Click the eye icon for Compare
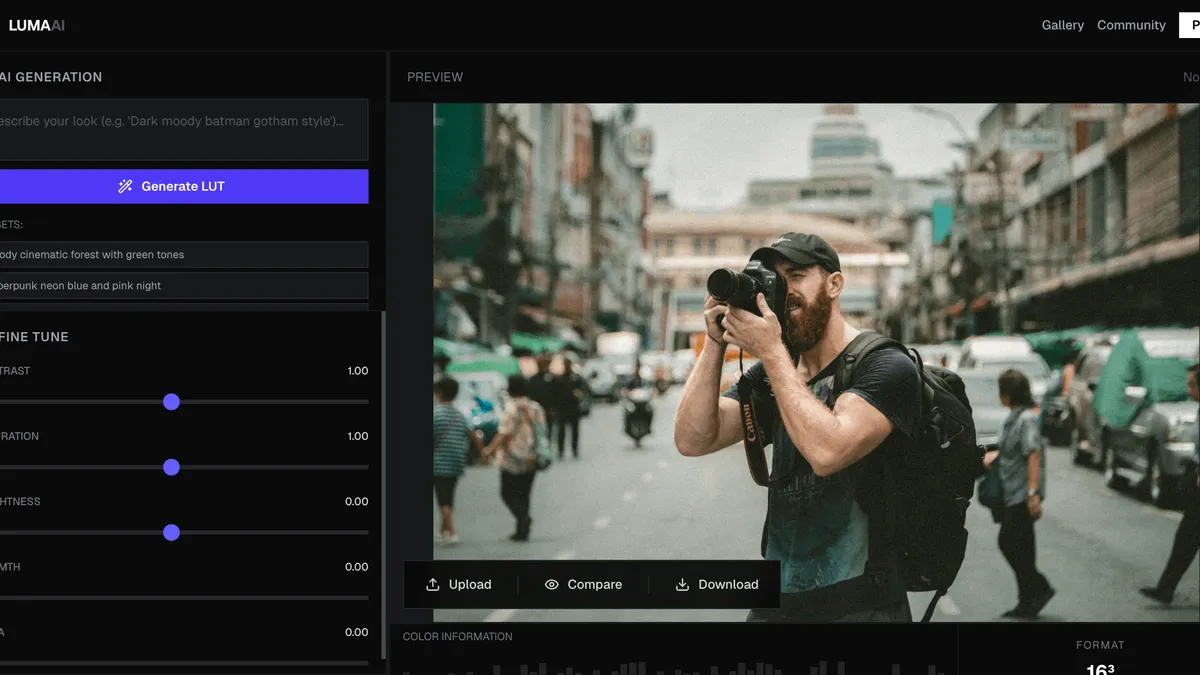The width and height of the screenshot is (1200, 675). click(x=551, y=584)
